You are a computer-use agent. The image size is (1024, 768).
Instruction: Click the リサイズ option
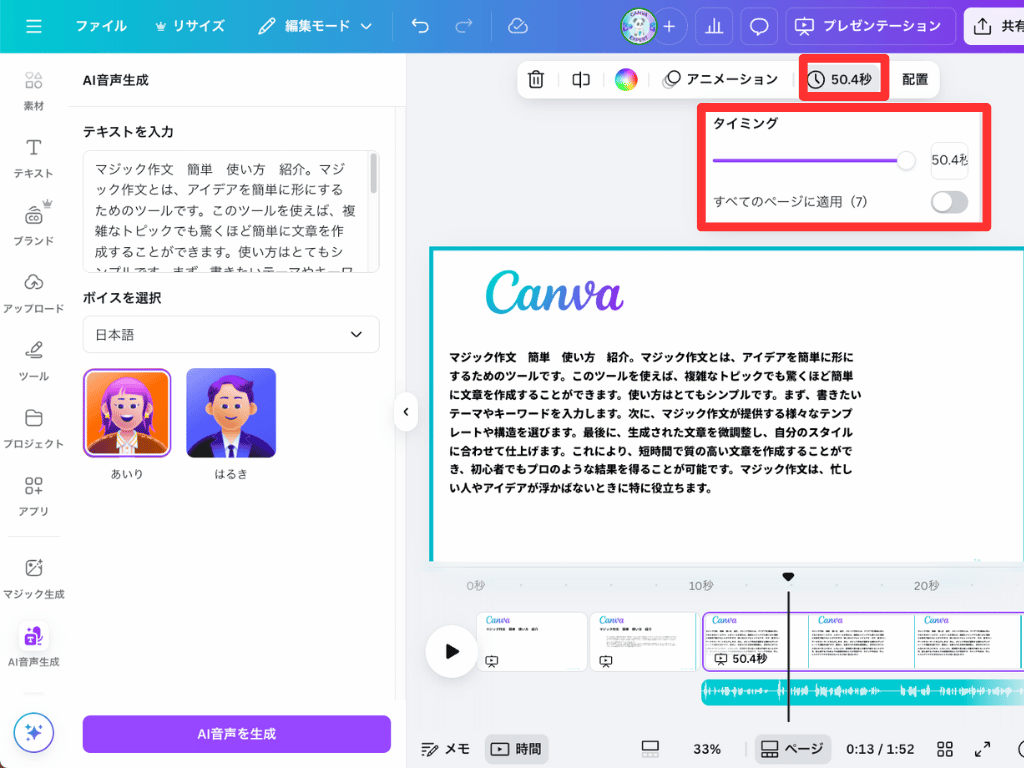tap(190, 26)
